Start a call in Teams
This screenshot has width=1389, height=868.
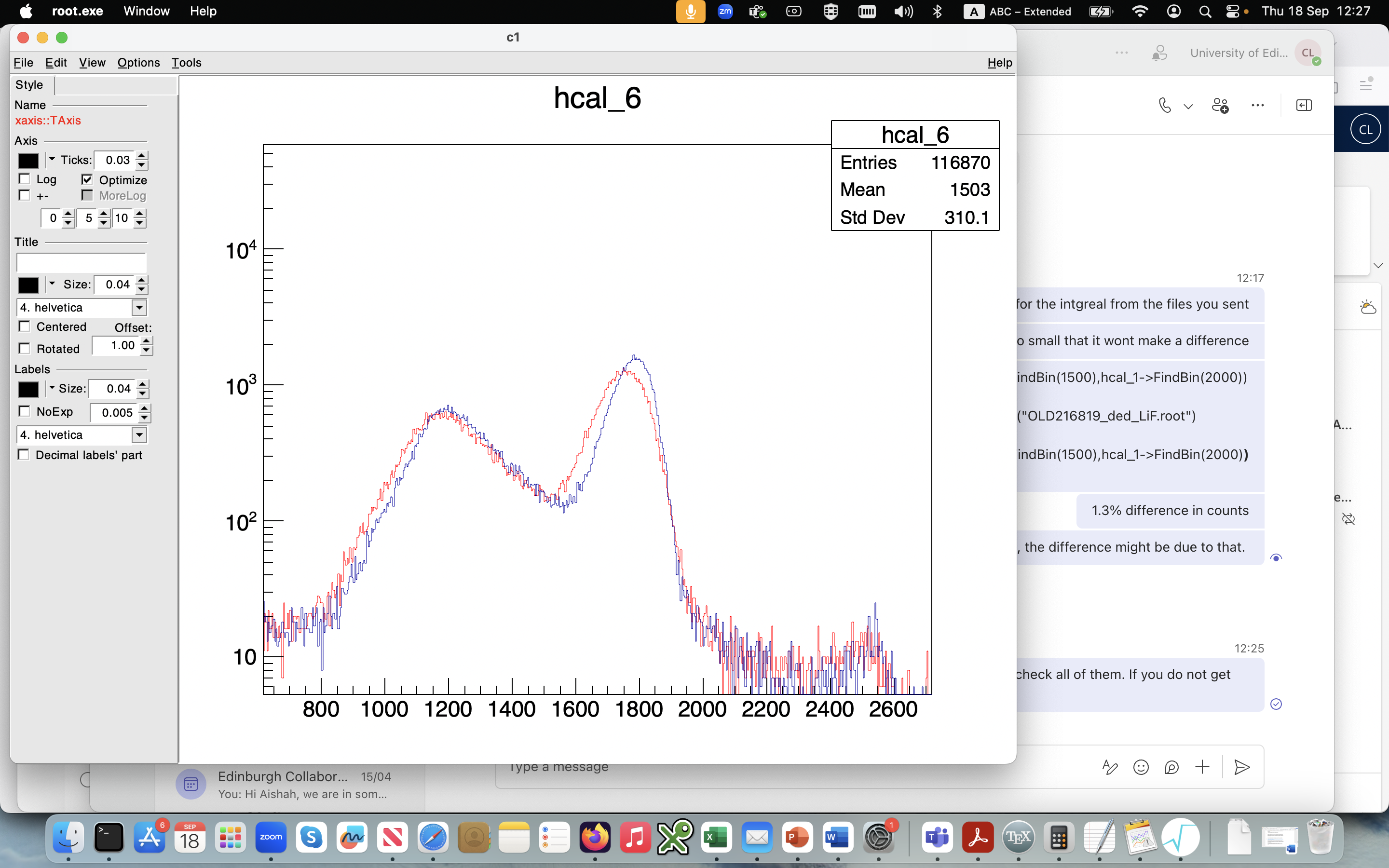point(1165,105)
